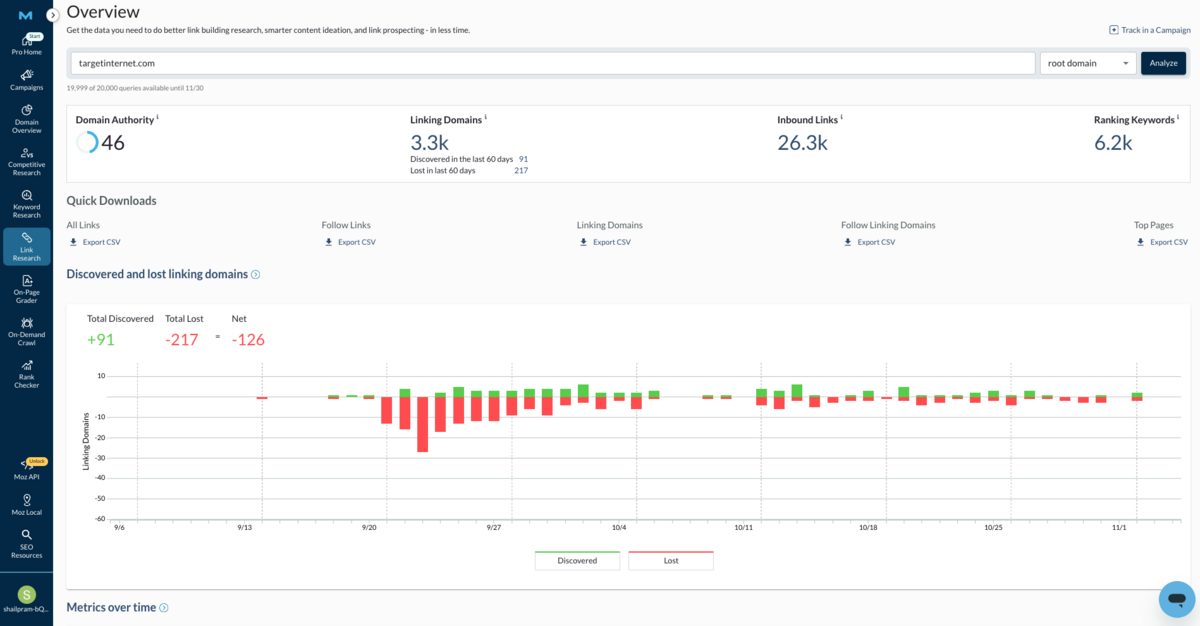Open Moz API in sidebar
The height and width of the screenshot is (626, 1200).
[26, 468]
